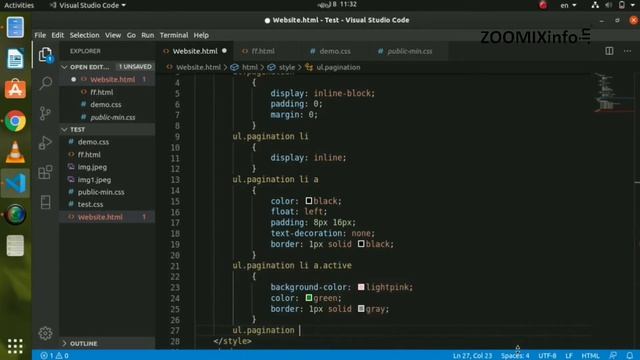Open the Terminal menu
The width and height of the screenshot is (640, 360).
coord(174,35)
